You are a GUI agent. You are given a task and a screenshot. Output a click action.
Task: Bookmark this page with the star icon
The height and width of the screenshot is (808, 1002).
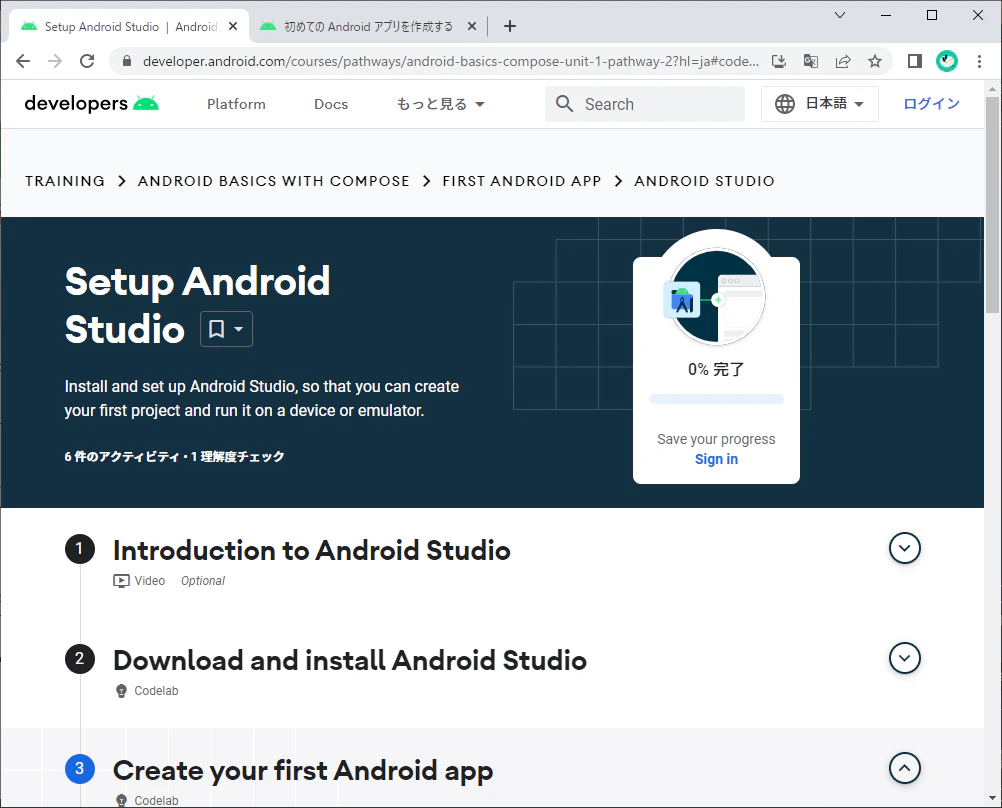point(875,61)
